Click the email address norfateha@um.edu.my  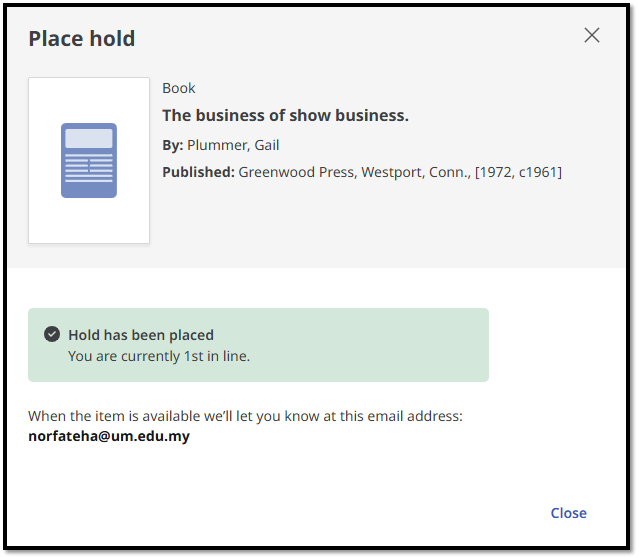[109, 436]
